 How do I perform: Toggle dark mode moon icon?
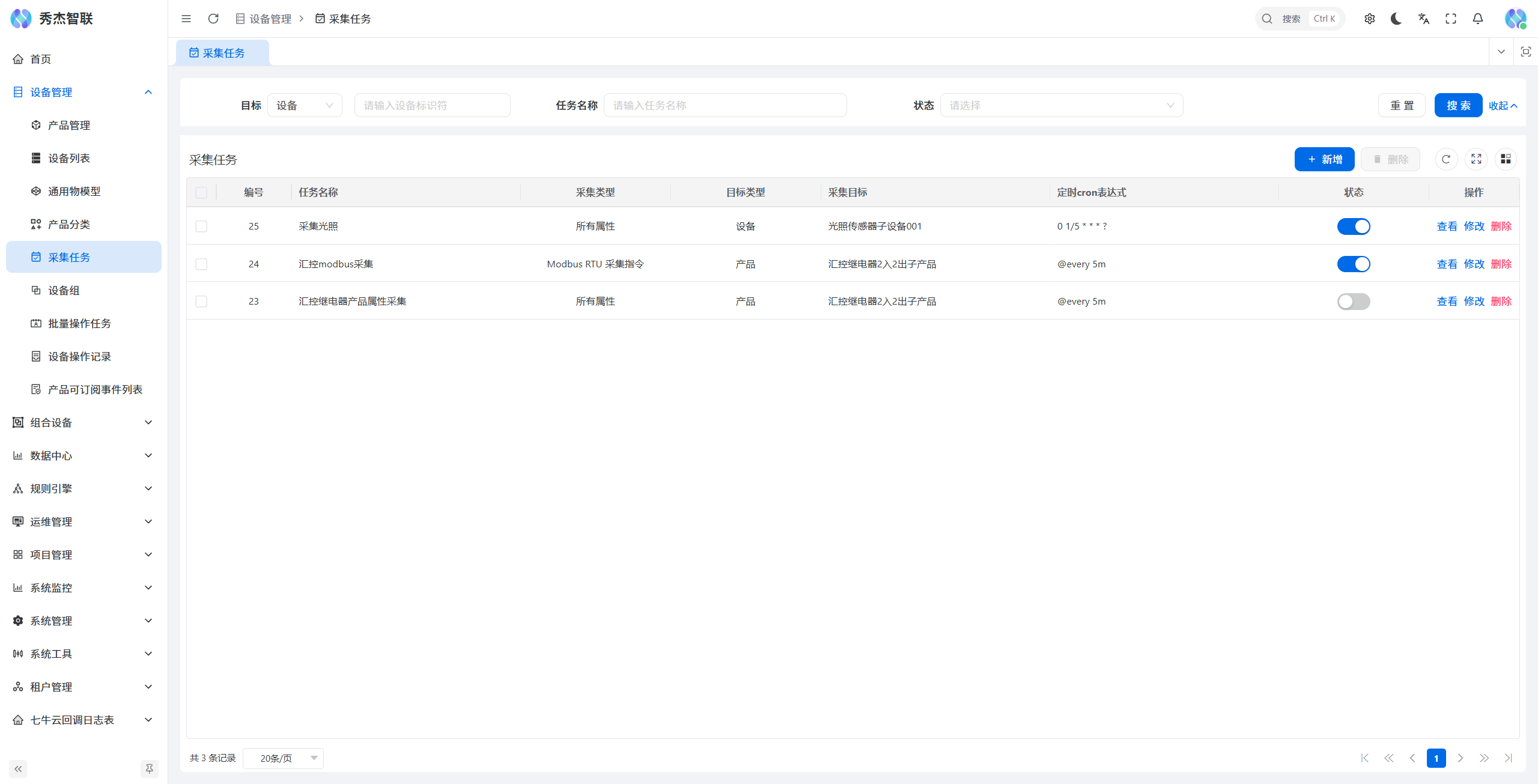click(1396, 19)
